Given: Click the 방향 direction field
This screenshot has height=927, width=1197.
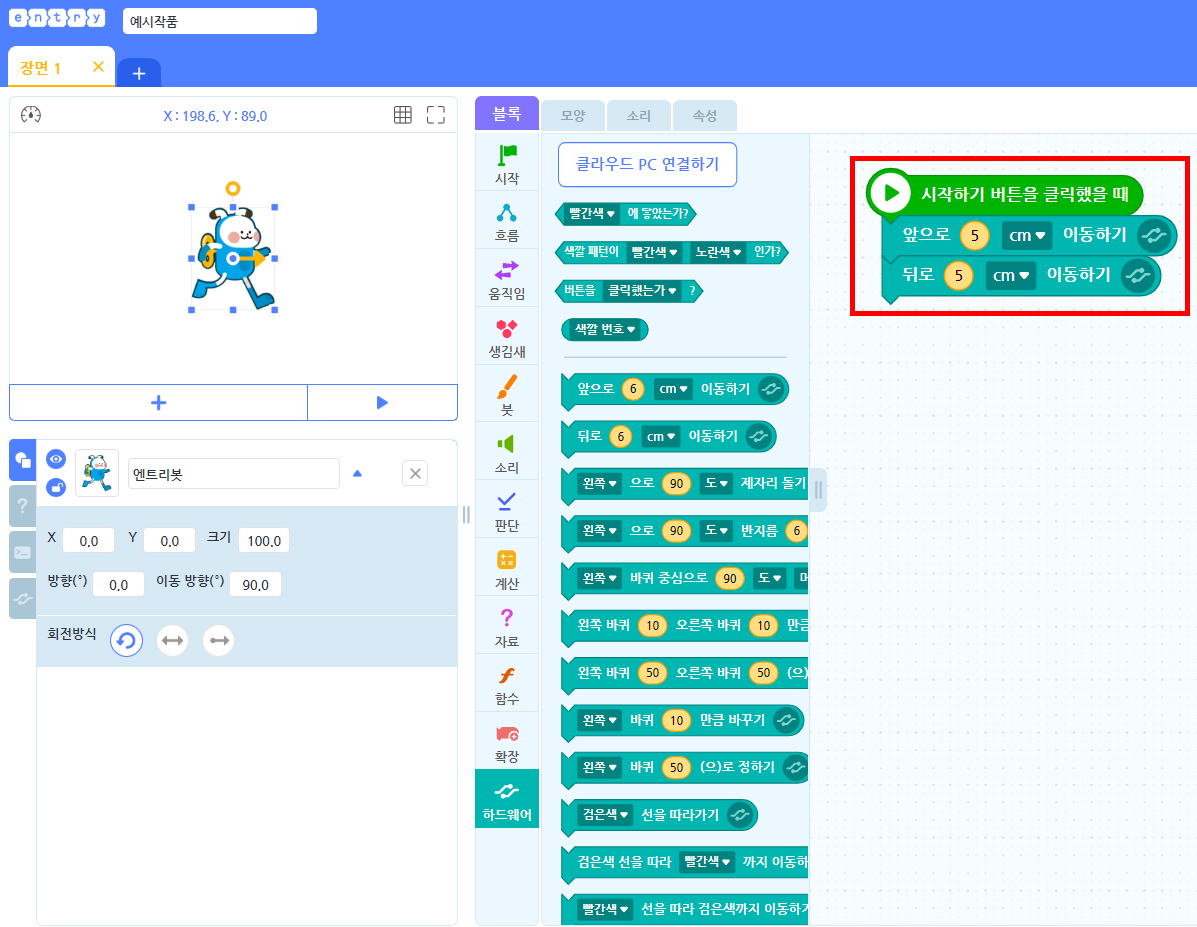Looking at the screenshot, I should (x=118, y=584).
